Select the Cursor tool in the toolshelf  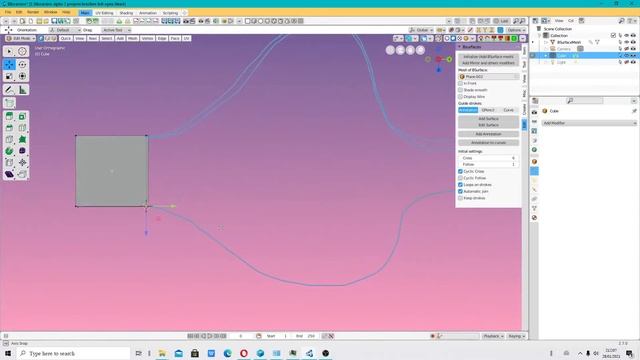[x=22, y=51]
